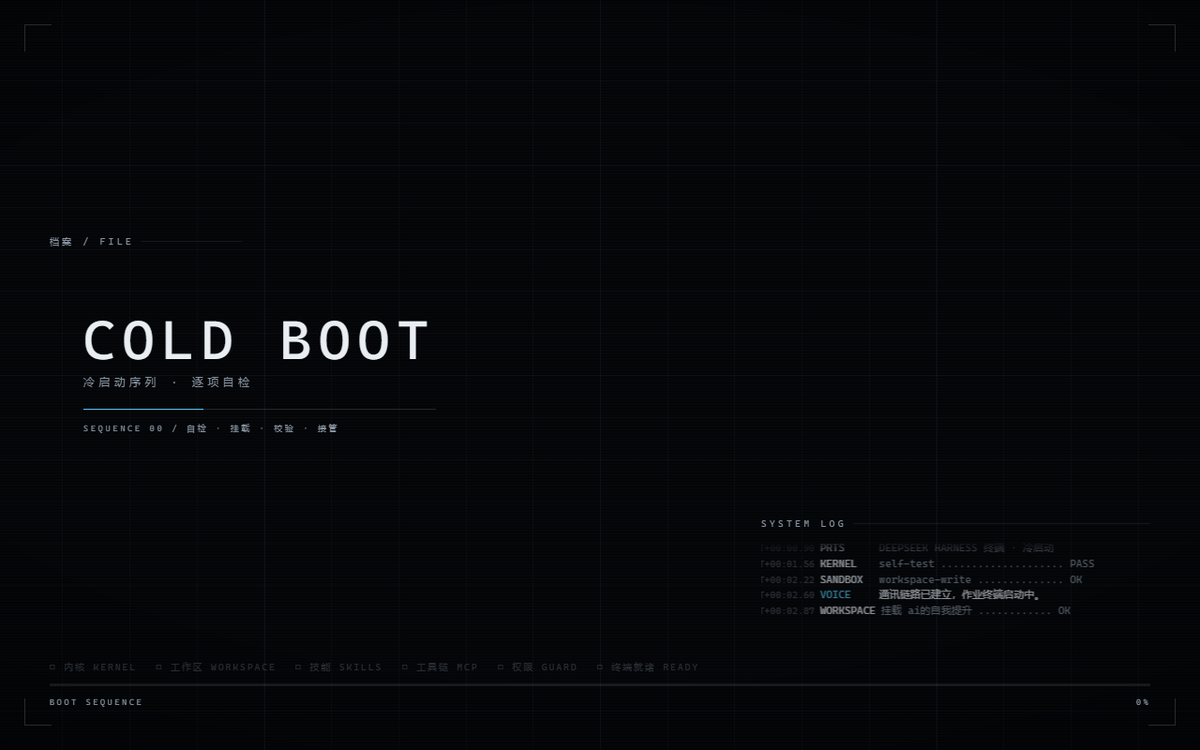Select the 权限 GUARD stage label

[544, 667]
